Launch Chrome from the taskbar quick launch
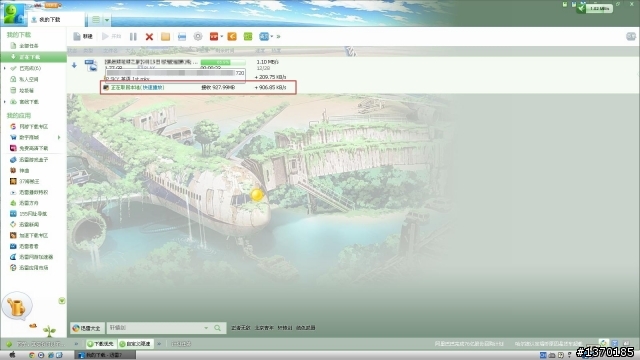This screenshot has height=360, width=640. coord(32,355)
